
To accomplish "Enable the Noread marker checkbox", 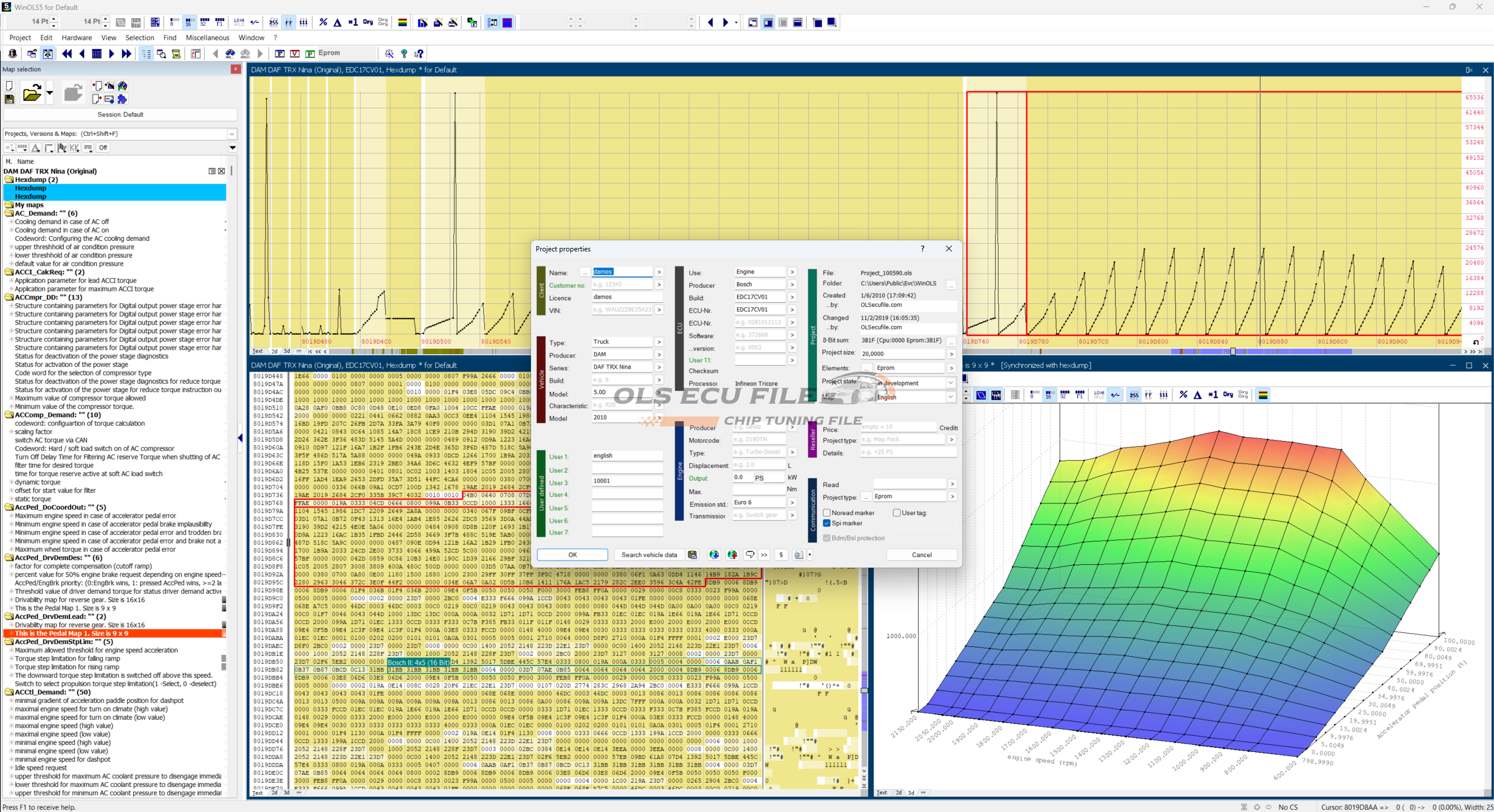I will (827, 513).
